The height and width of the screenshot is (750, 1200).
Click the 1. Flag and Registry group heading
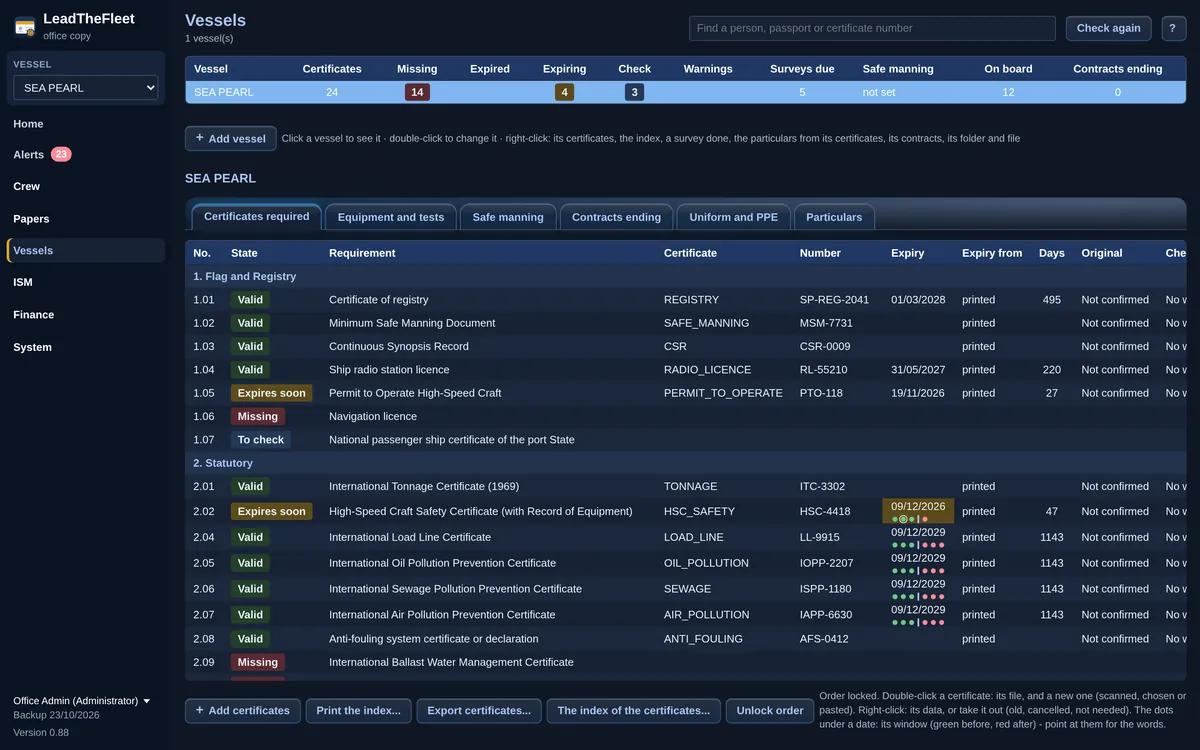(x=245, y=276)
